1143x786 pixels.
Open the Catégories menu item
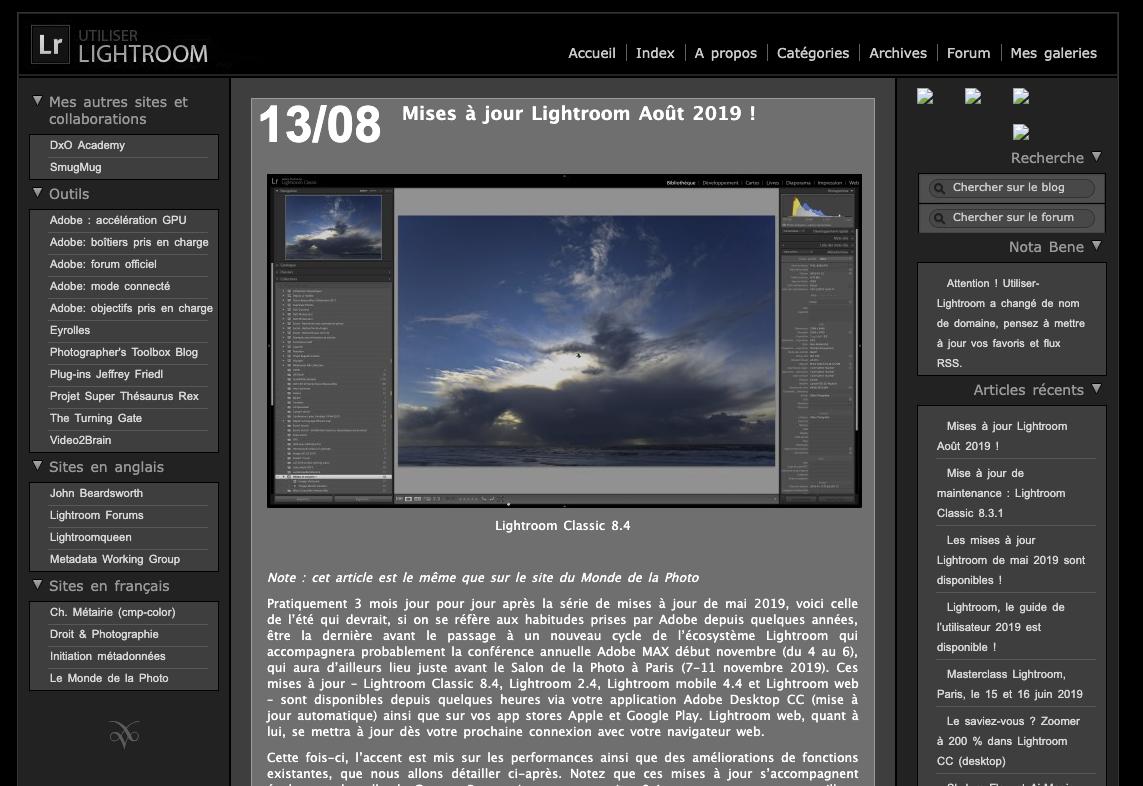812,53
